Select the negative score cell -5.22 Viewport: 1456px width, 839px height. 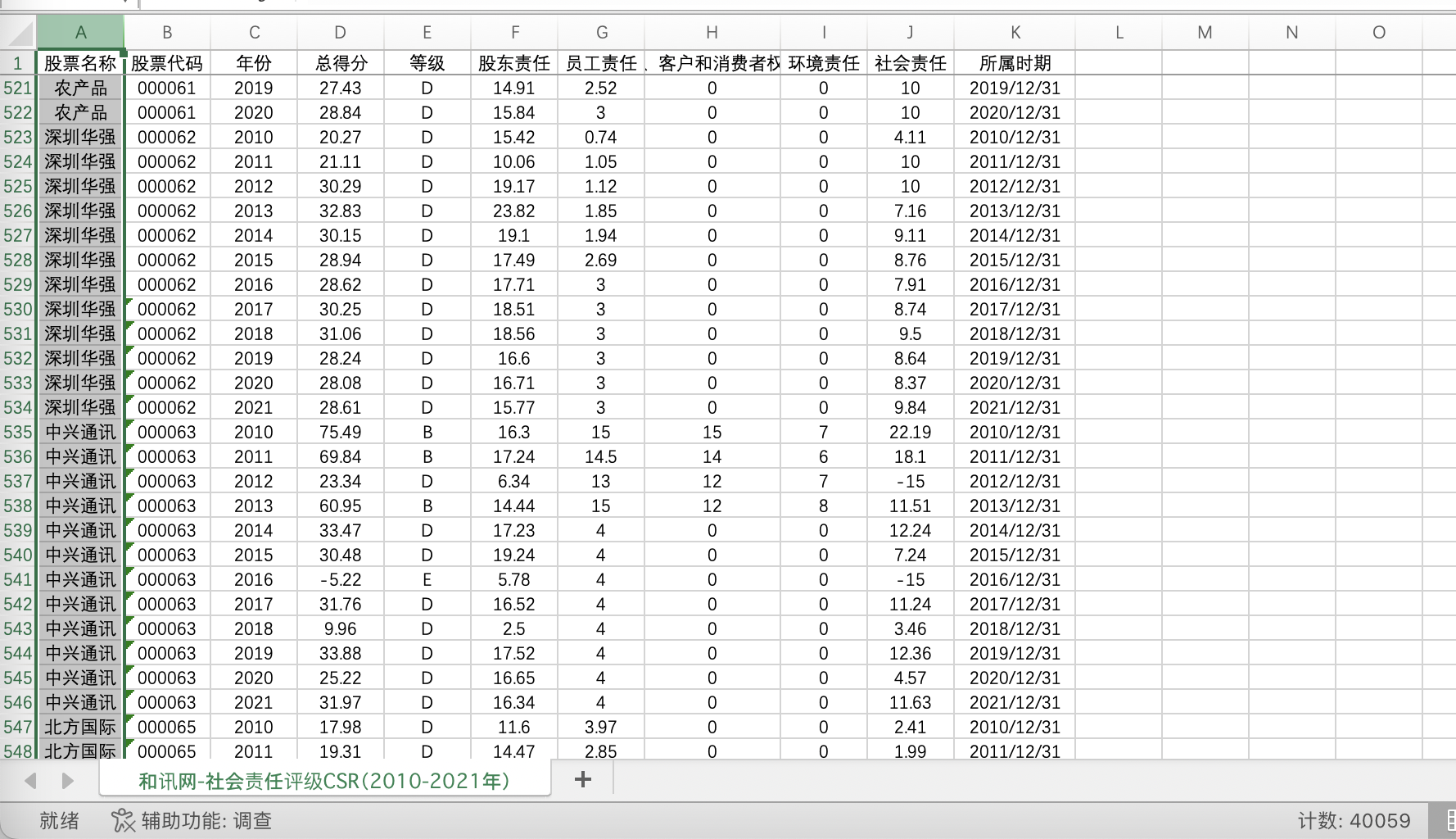click(341, 579)
